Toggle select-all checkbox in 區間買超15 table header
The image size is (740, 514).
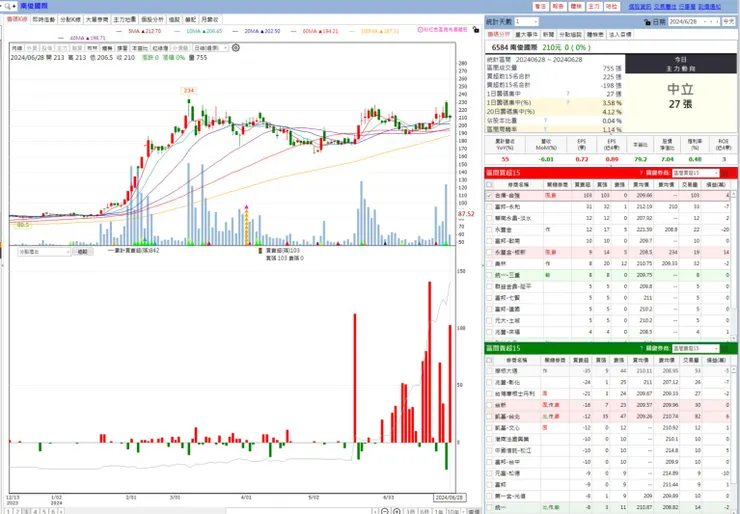(x=489, y=185)
